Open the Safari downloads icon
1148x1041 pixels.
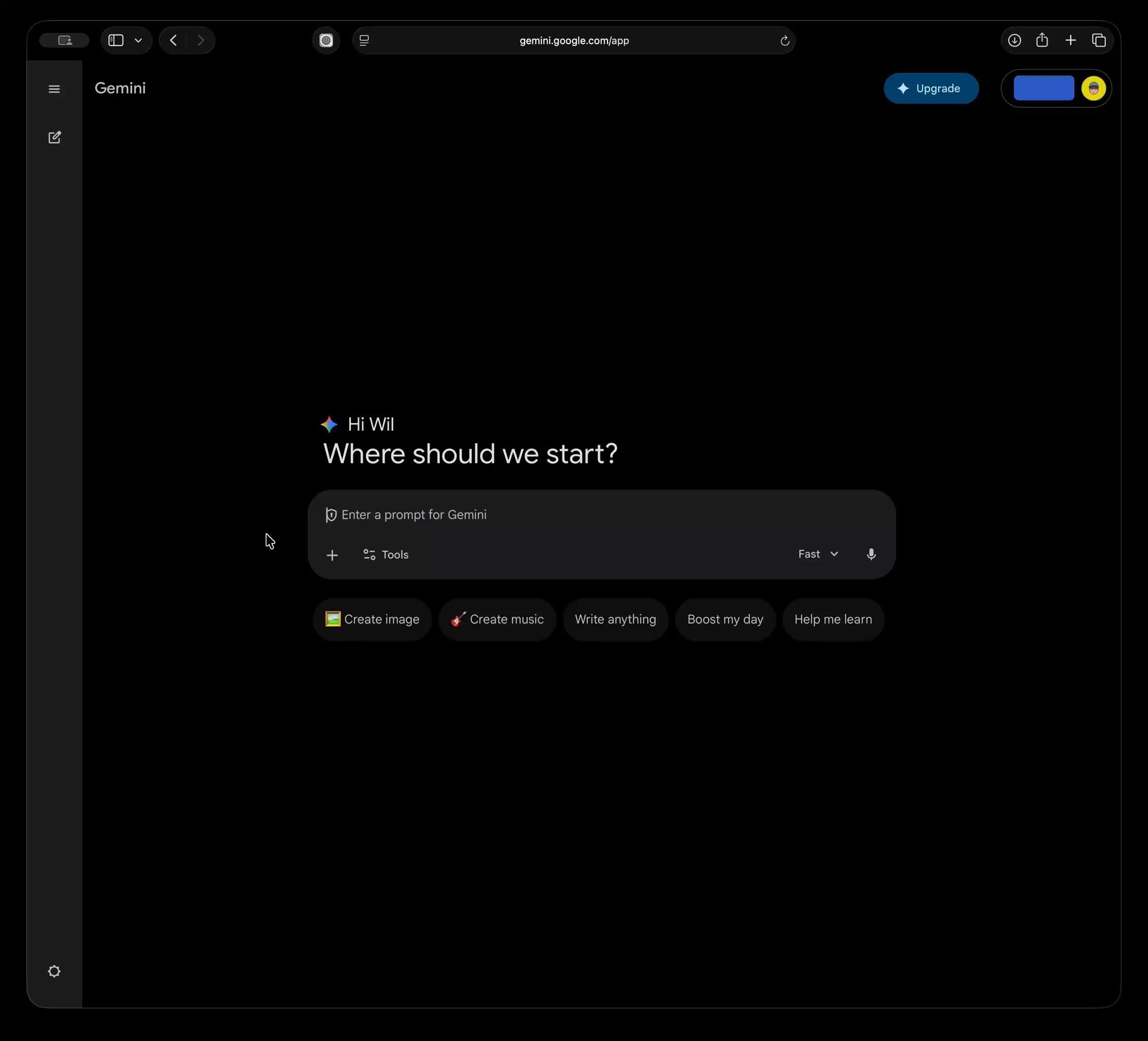(x=1014, y=41)
